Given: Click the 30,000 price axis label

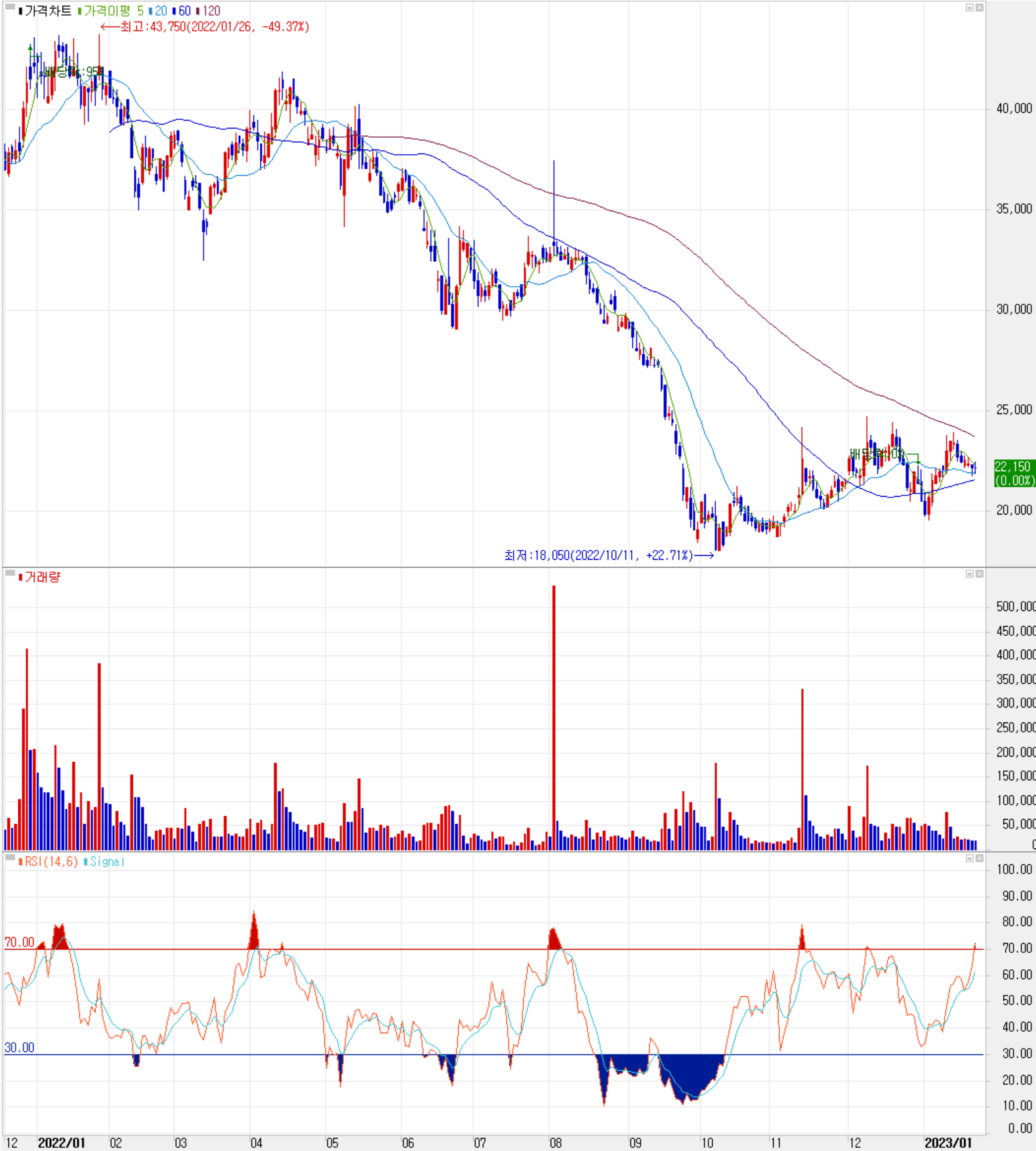Looking at the screenshot, I should tap(1014, 309).
